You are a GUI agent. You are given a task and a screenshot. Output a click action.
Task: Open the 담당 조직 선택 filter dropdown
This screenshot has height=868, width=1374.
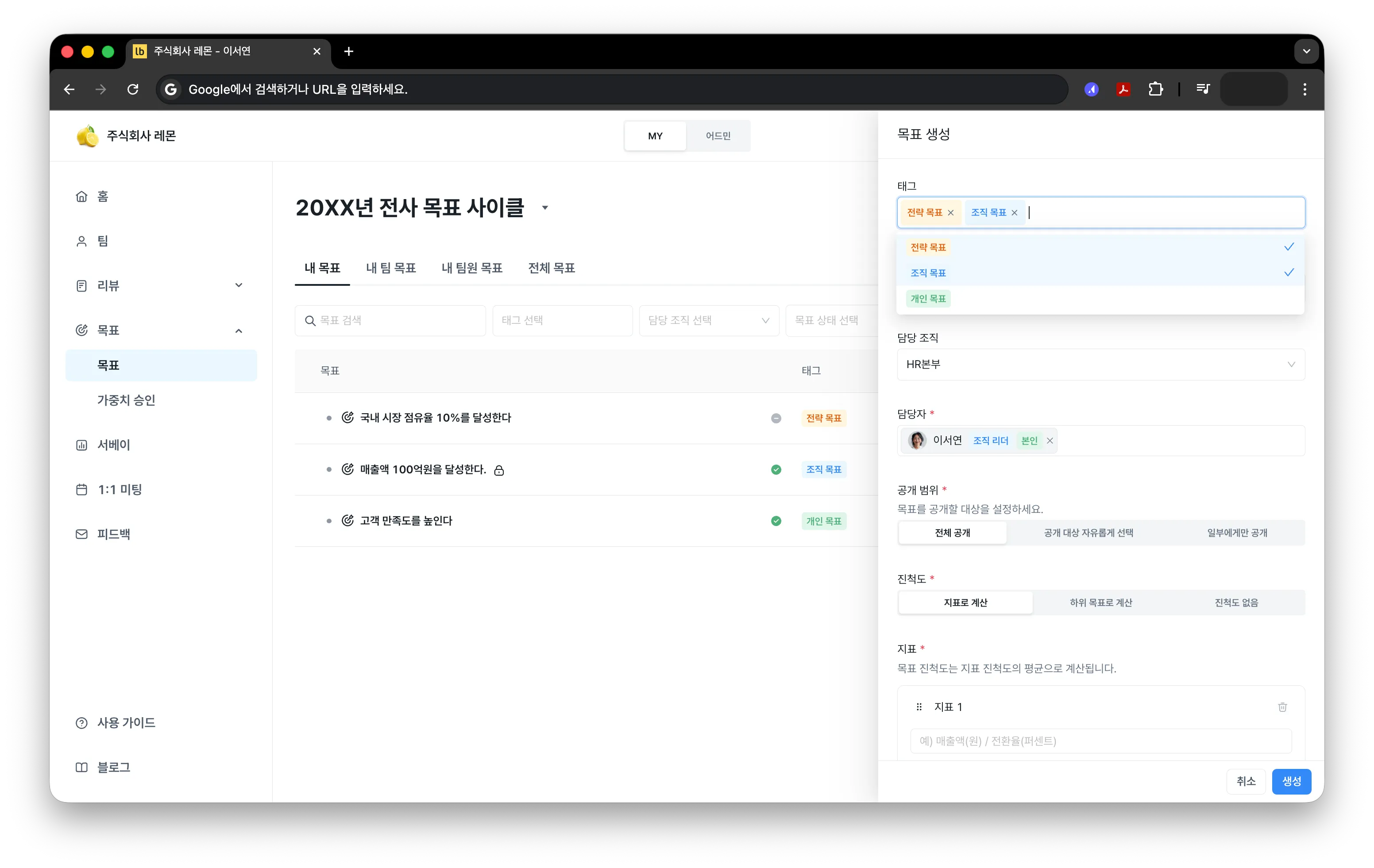point(709,320)
